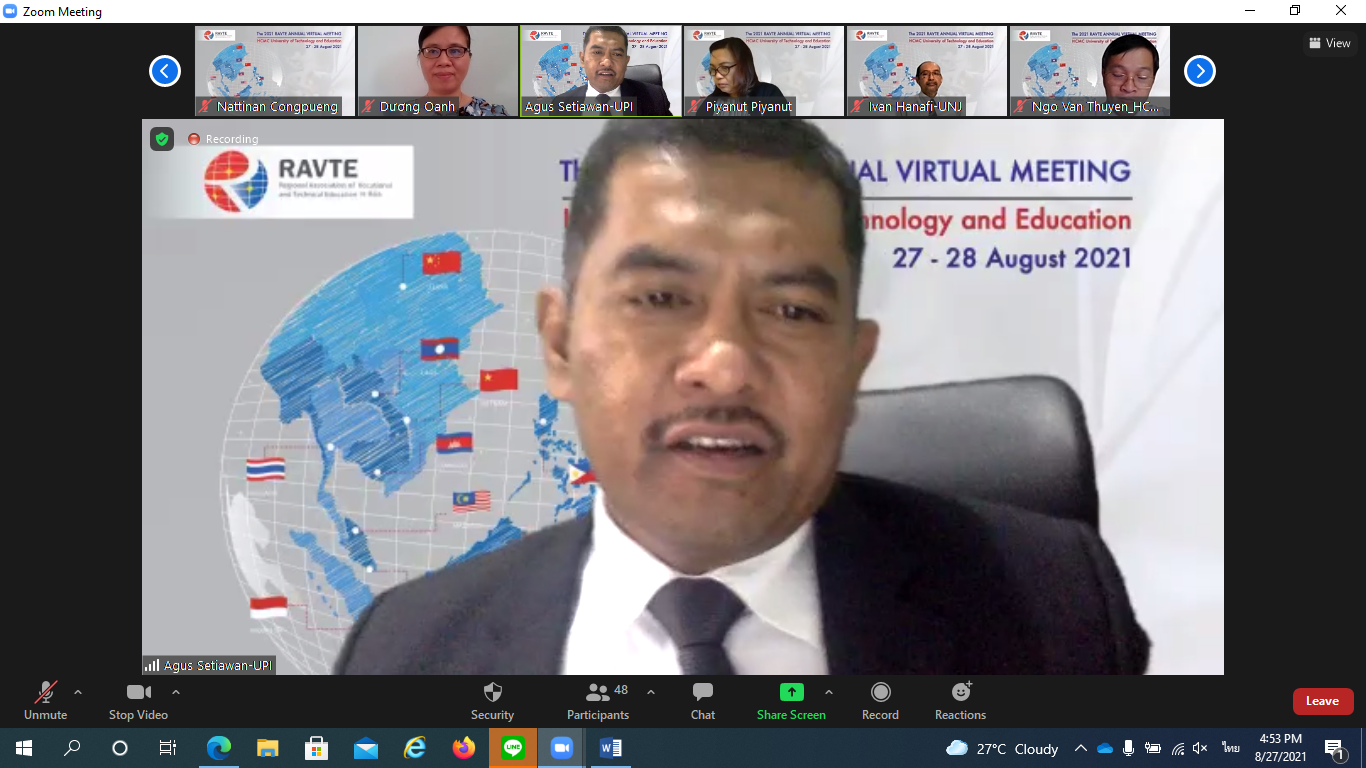The image size is (1366, 768).
Task: Open the Mail app from taskbar
Action: [366, 748]
